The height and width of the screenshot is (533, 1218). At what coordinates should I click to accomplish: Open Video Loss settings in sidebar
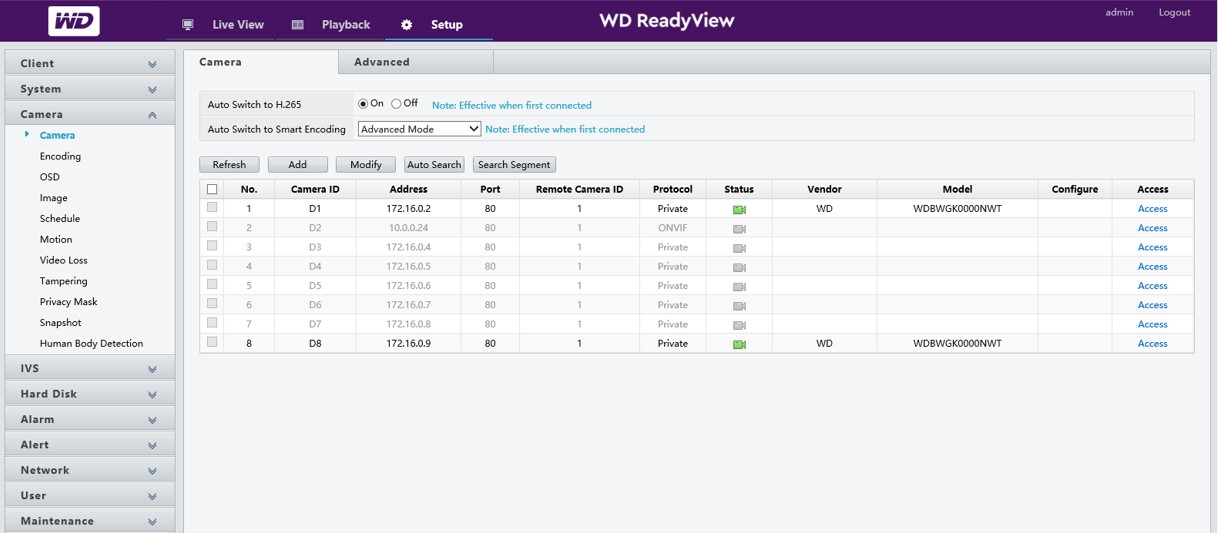coord(64,260)
